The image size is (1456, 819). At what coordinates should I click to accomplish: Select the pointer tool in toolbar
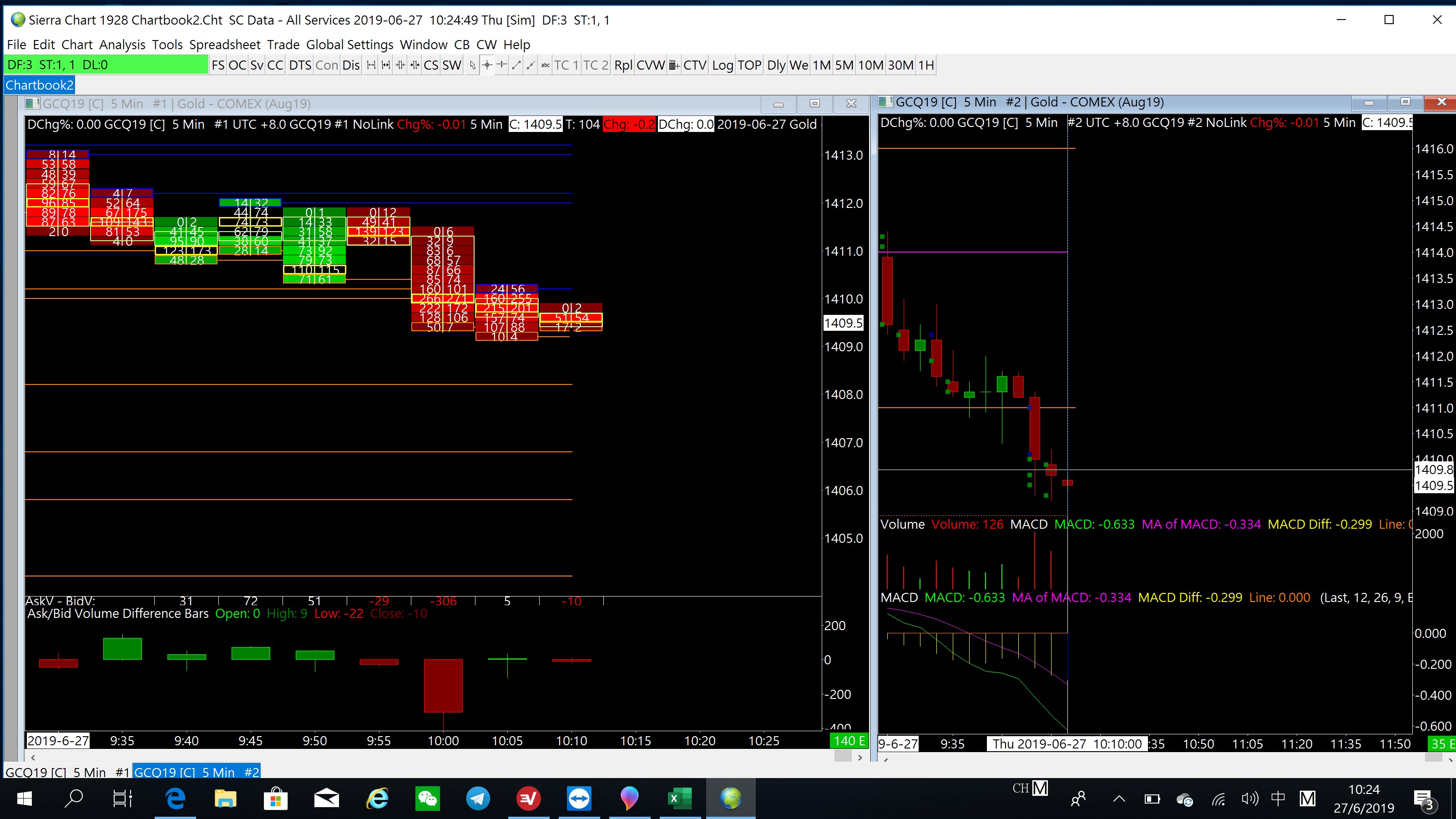pos(473,66)
